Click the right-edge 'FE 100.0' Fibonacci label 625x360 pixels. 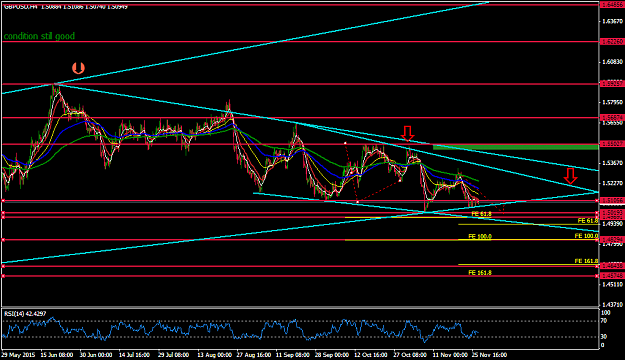click(x=586, y=236)
